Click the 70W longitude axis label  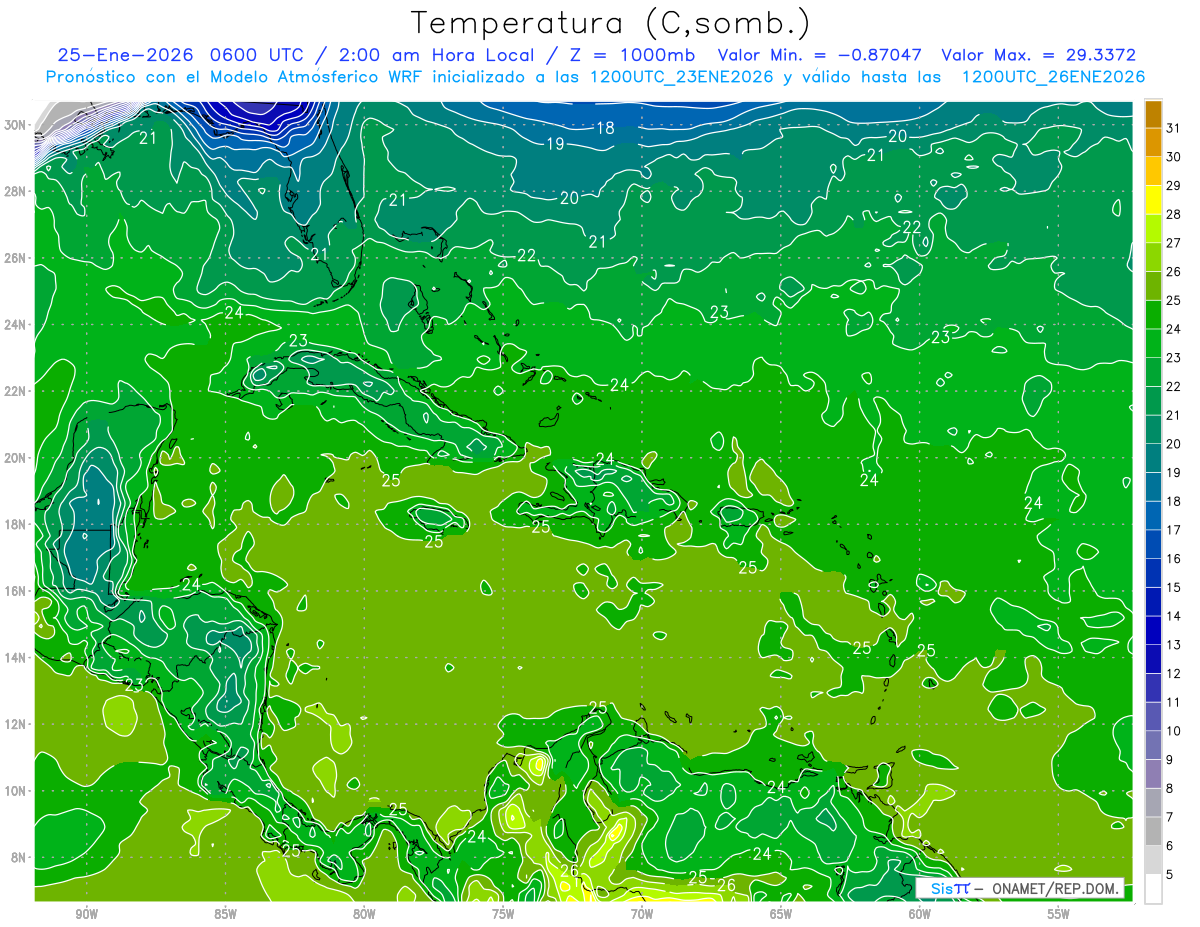[642, 914]
